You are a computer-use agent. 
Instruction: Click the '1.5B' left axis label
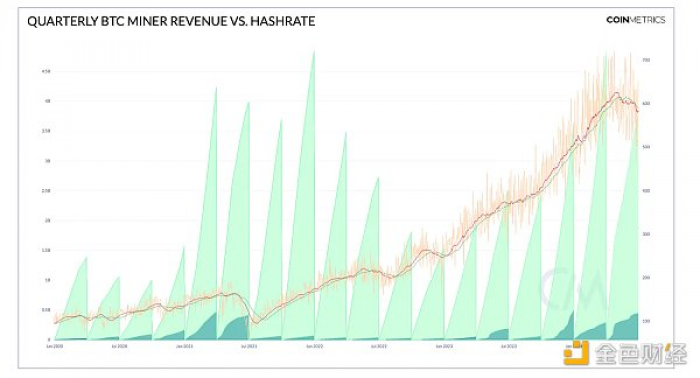coord(46,250)
